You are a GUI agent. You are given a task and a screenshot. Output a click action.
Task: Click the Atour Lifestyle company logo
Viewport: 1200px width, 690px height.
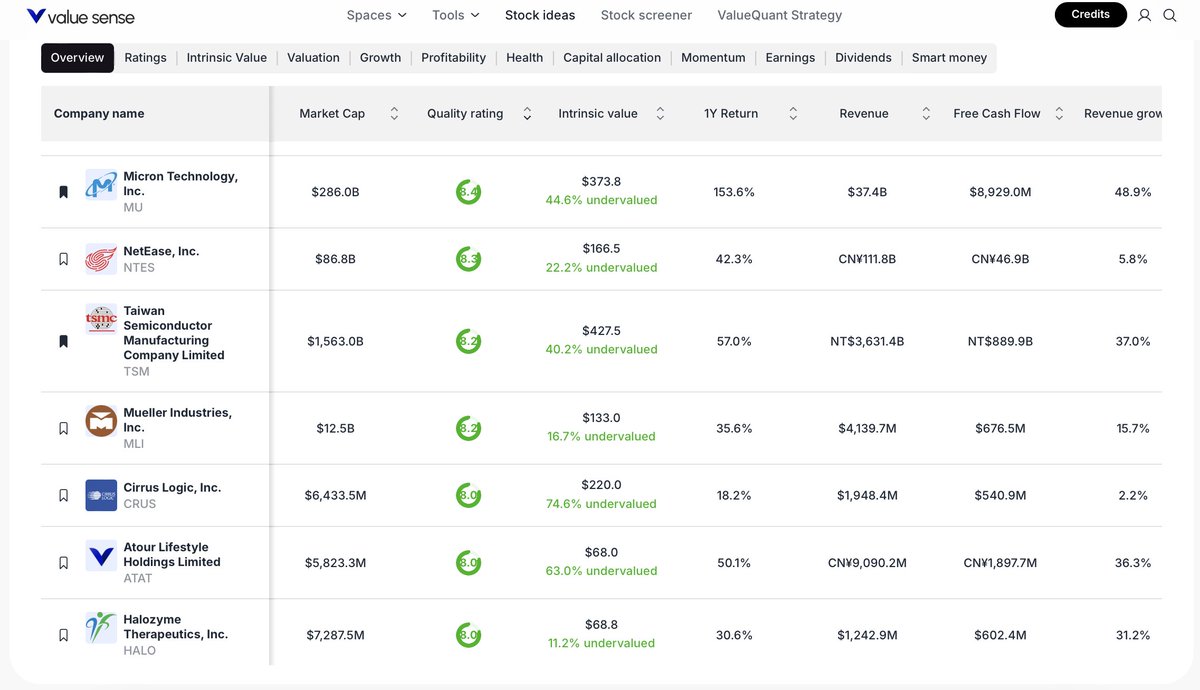[x=101, y=555]
